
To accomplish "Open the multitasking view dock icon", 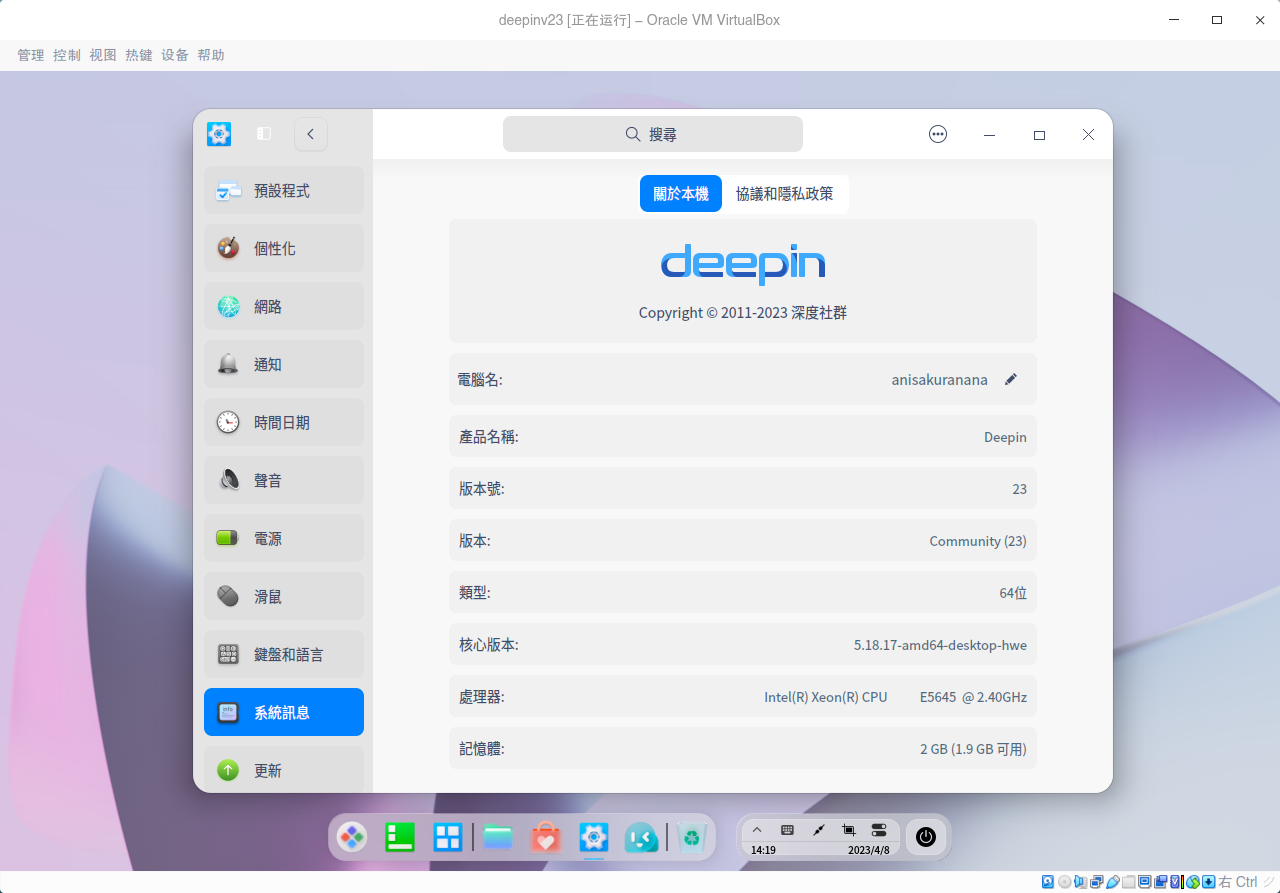I will 448,837.
